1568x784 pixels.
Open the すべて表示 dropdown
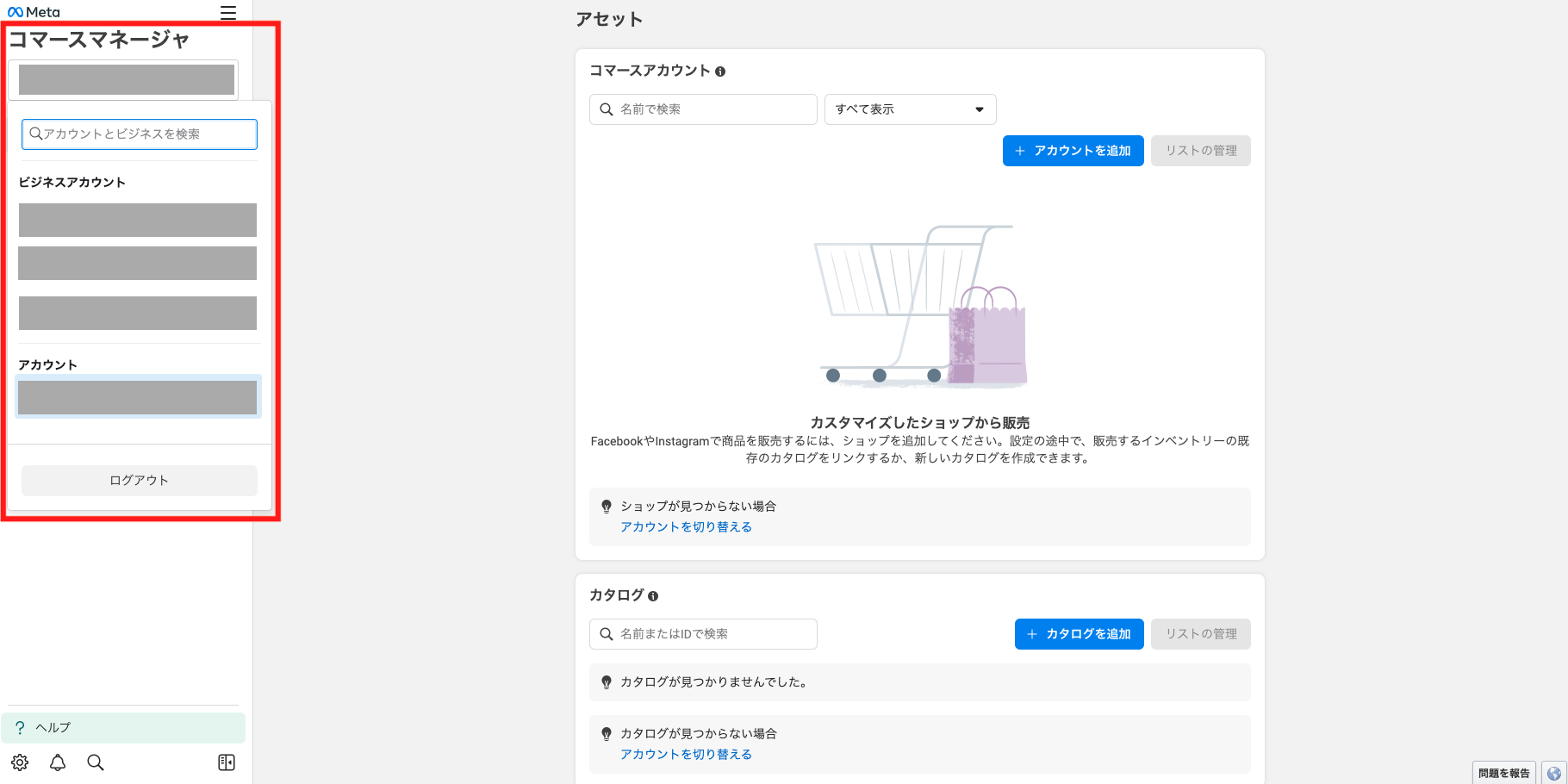click(911, 109)
